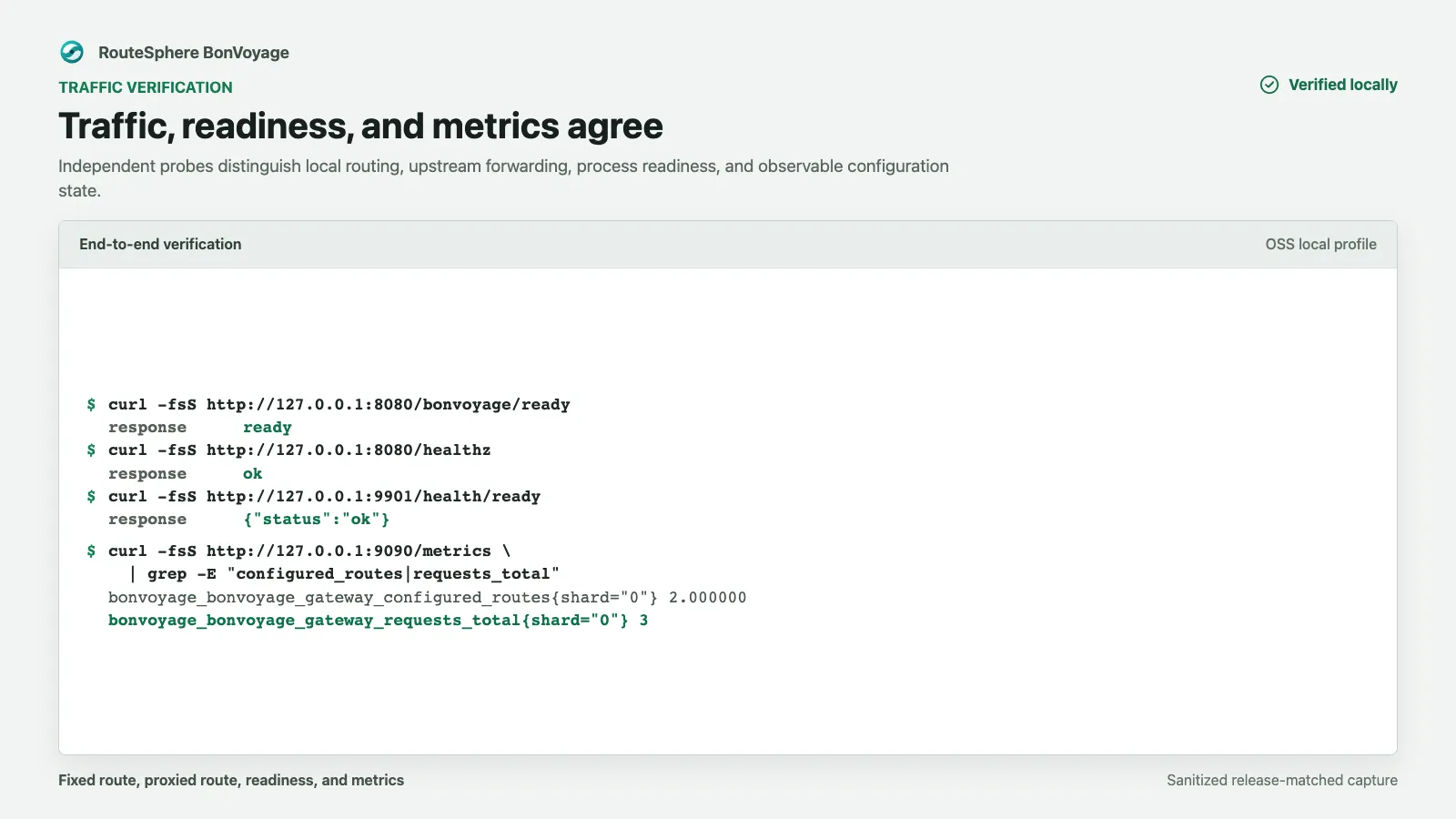Click the End-to-end verification panel title

[160, 244]
